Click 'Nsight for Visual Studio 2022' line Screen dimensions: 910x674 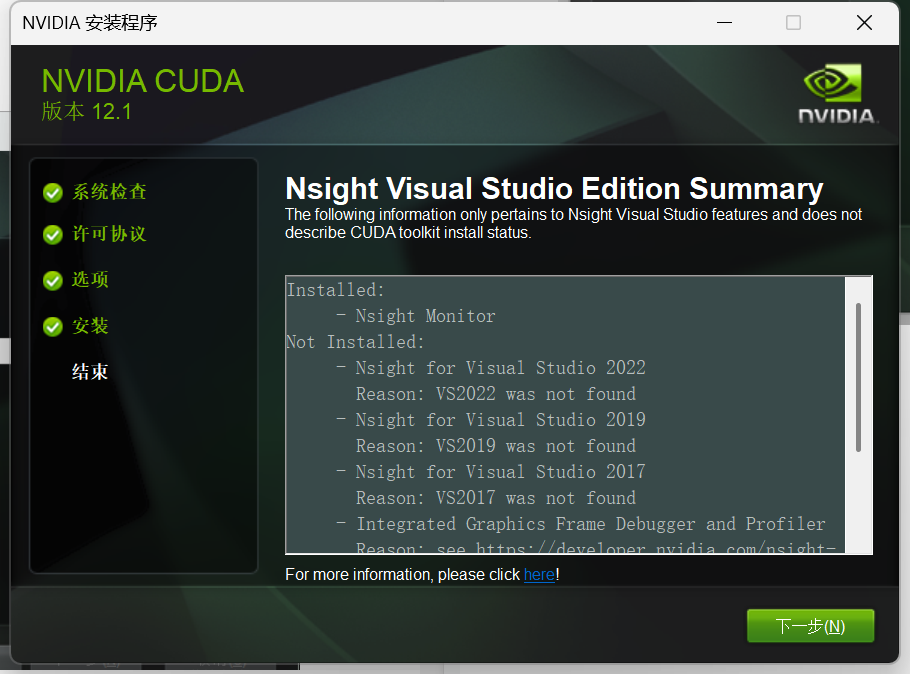[500, 367]
